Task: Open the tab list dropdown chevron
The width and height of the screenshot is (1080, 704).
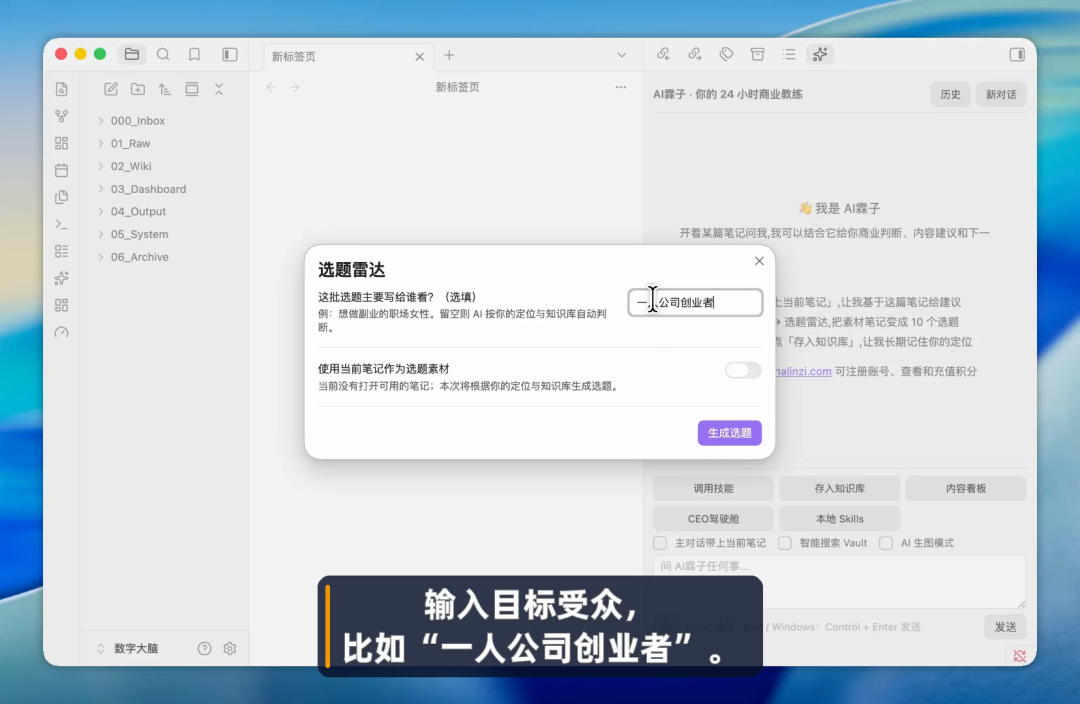Action: pos(621,55)
